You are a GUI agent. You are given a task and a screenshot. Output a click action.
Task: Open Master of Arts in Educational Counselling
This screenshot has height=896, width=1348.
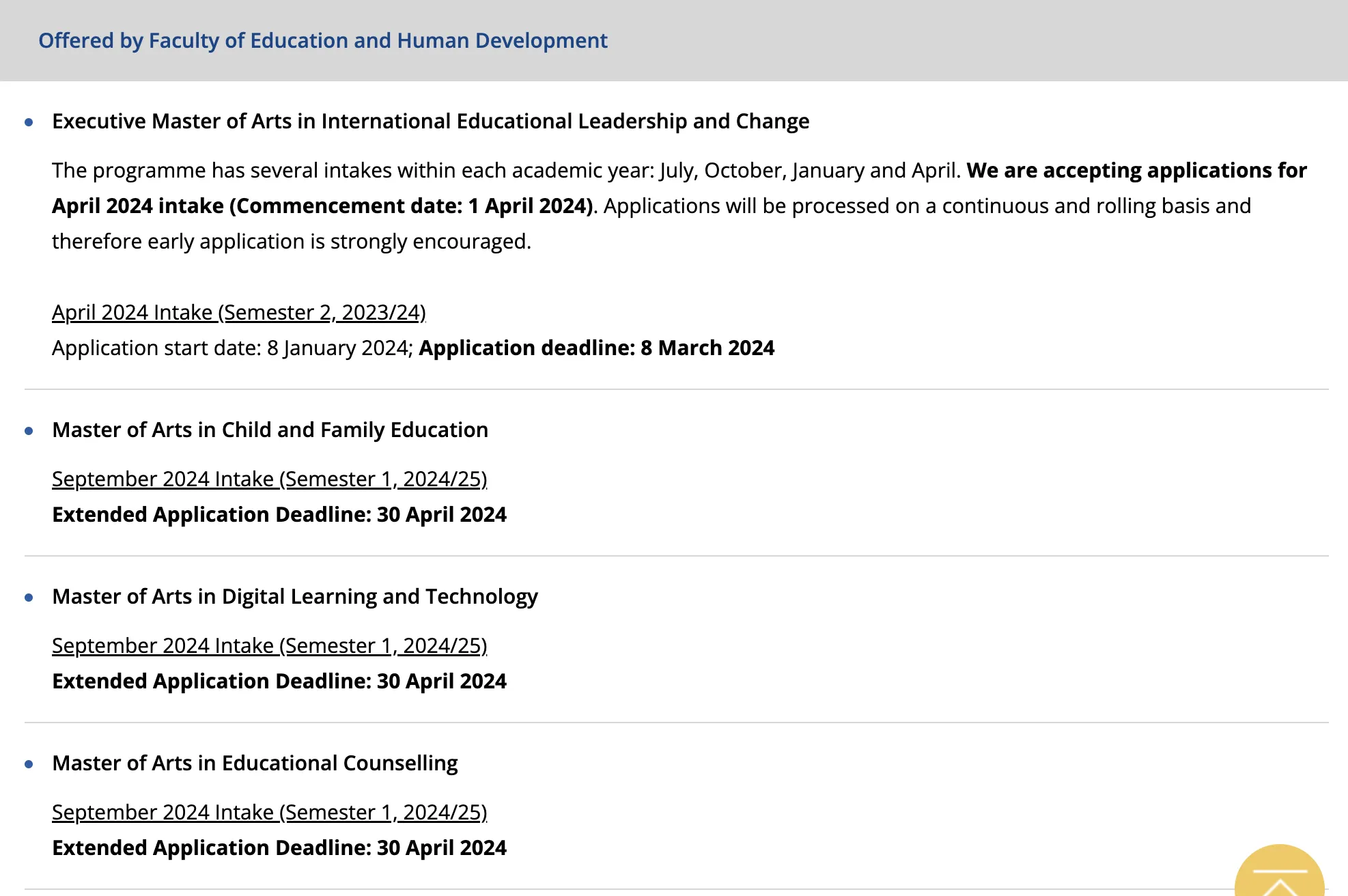(x=255, y=764)
